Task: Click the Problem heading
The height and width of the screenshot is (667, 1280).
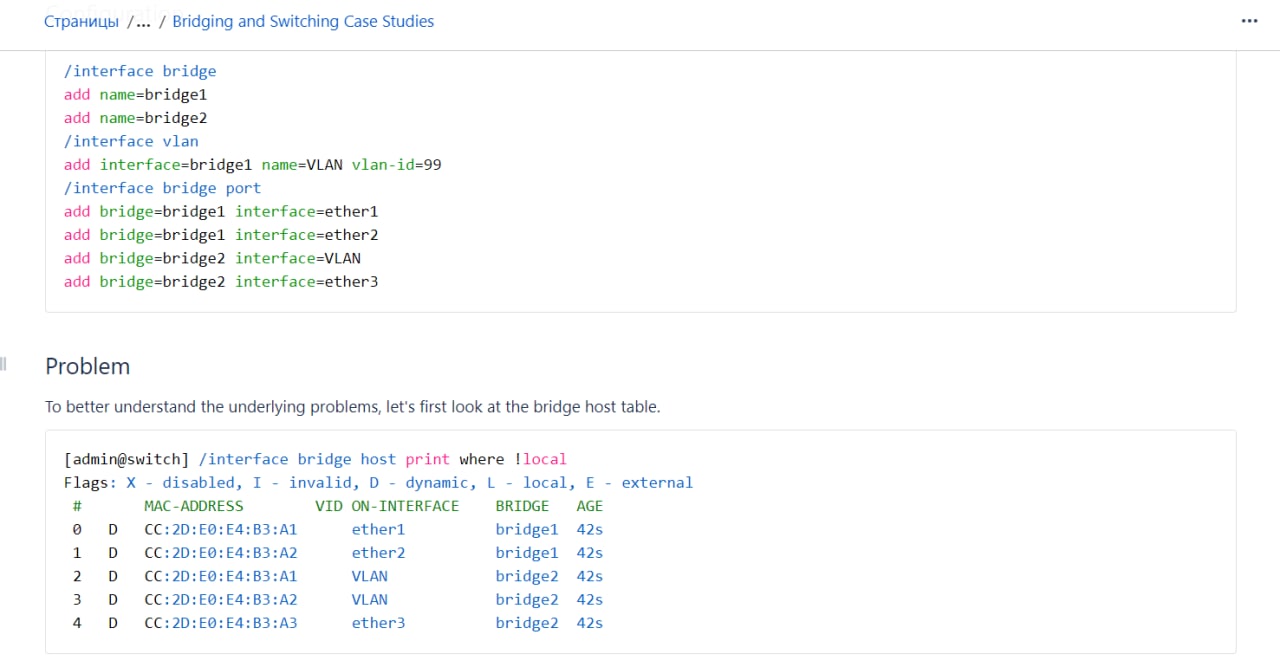Action: [x=88, y=366]
